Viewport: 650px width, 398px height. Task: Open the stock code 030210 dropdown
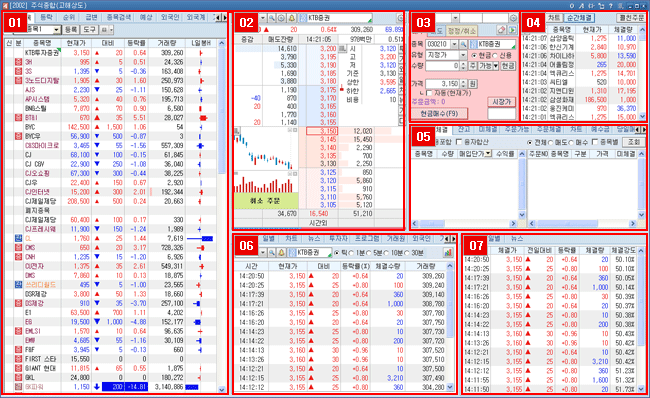pyautogui.click(x=455, y=44)
